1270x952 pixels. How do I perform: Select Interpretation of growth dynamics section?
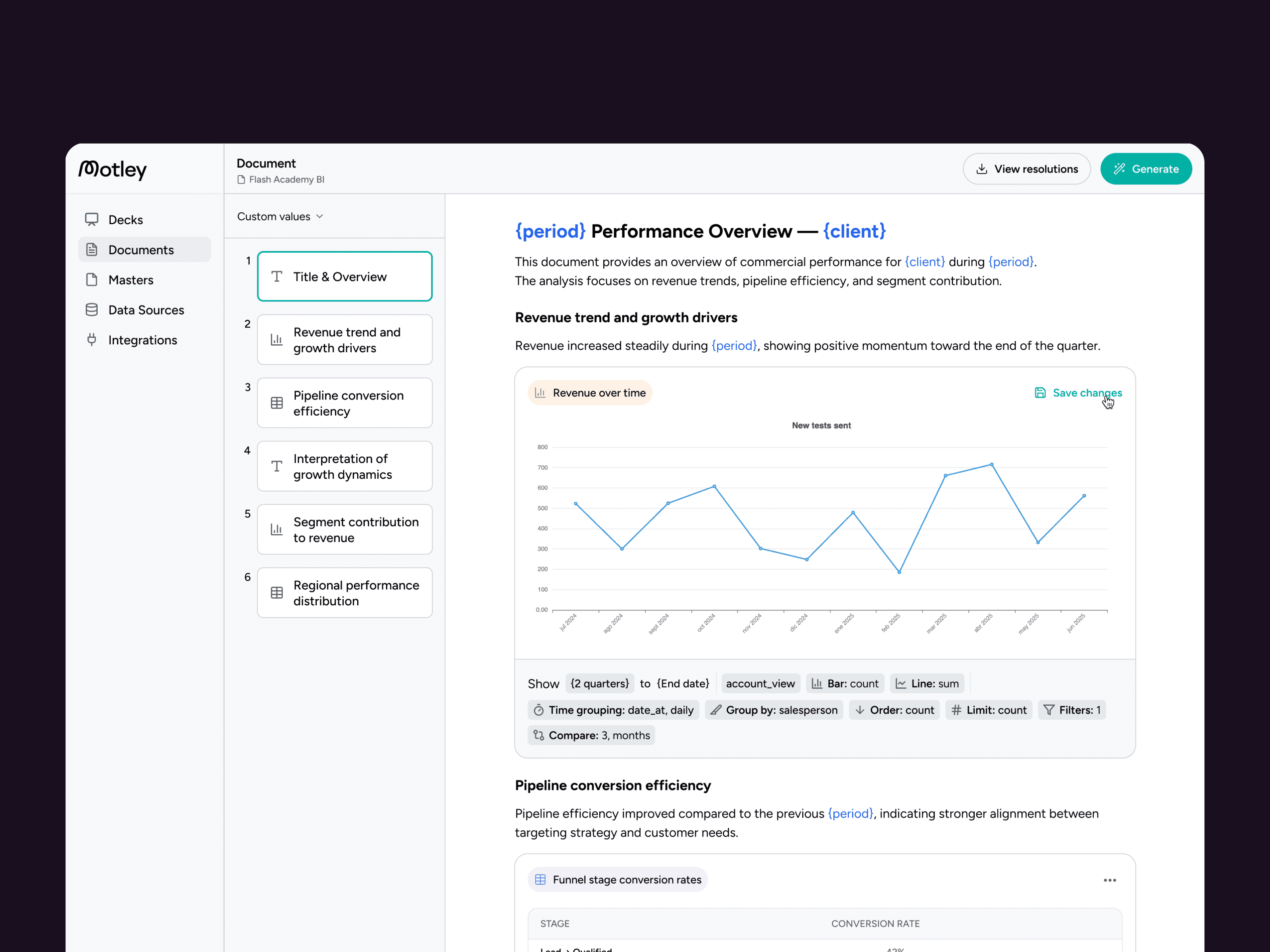[x=344, y=466]
